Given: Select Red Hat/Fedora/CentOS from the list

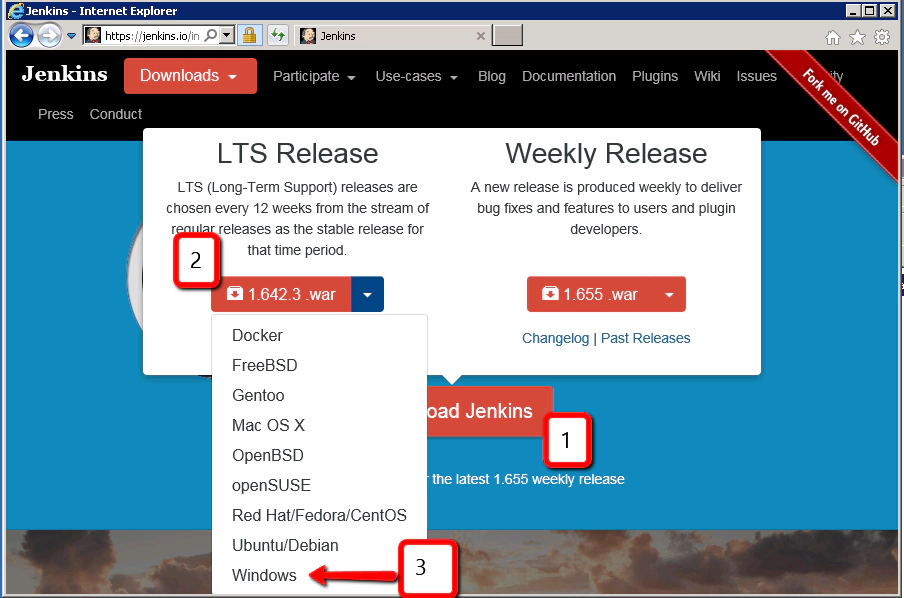Looking at the screenshot, I should [319, 515].
